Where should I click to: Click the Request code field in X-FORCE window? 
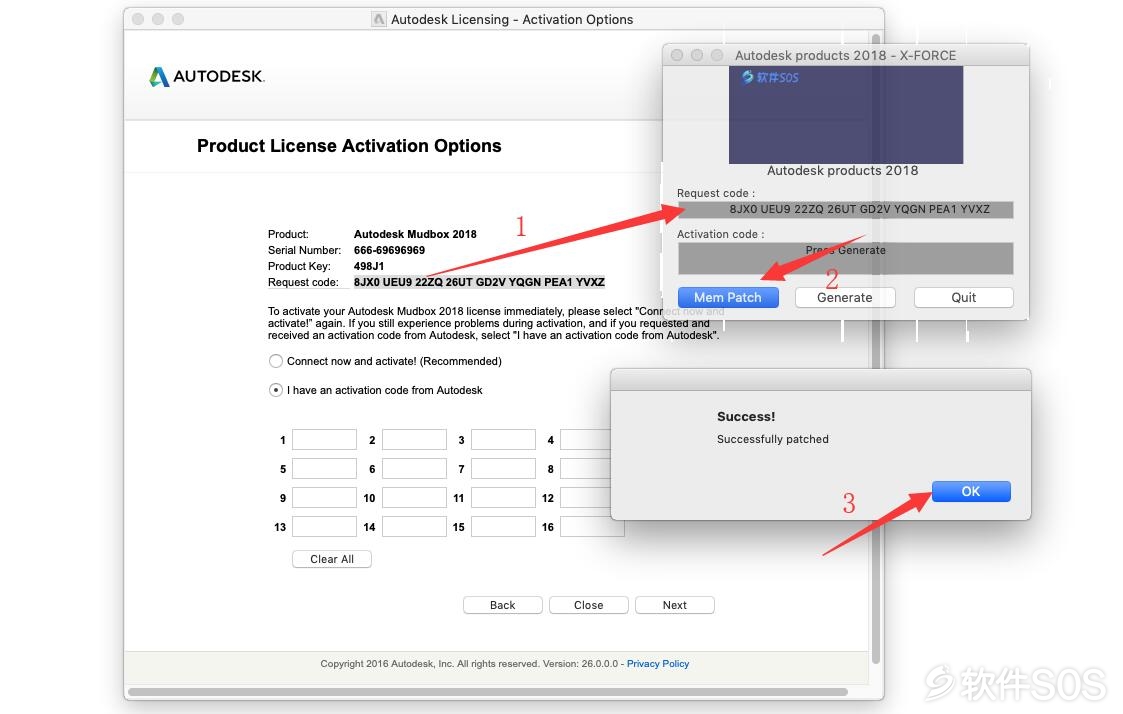(846, 209)
